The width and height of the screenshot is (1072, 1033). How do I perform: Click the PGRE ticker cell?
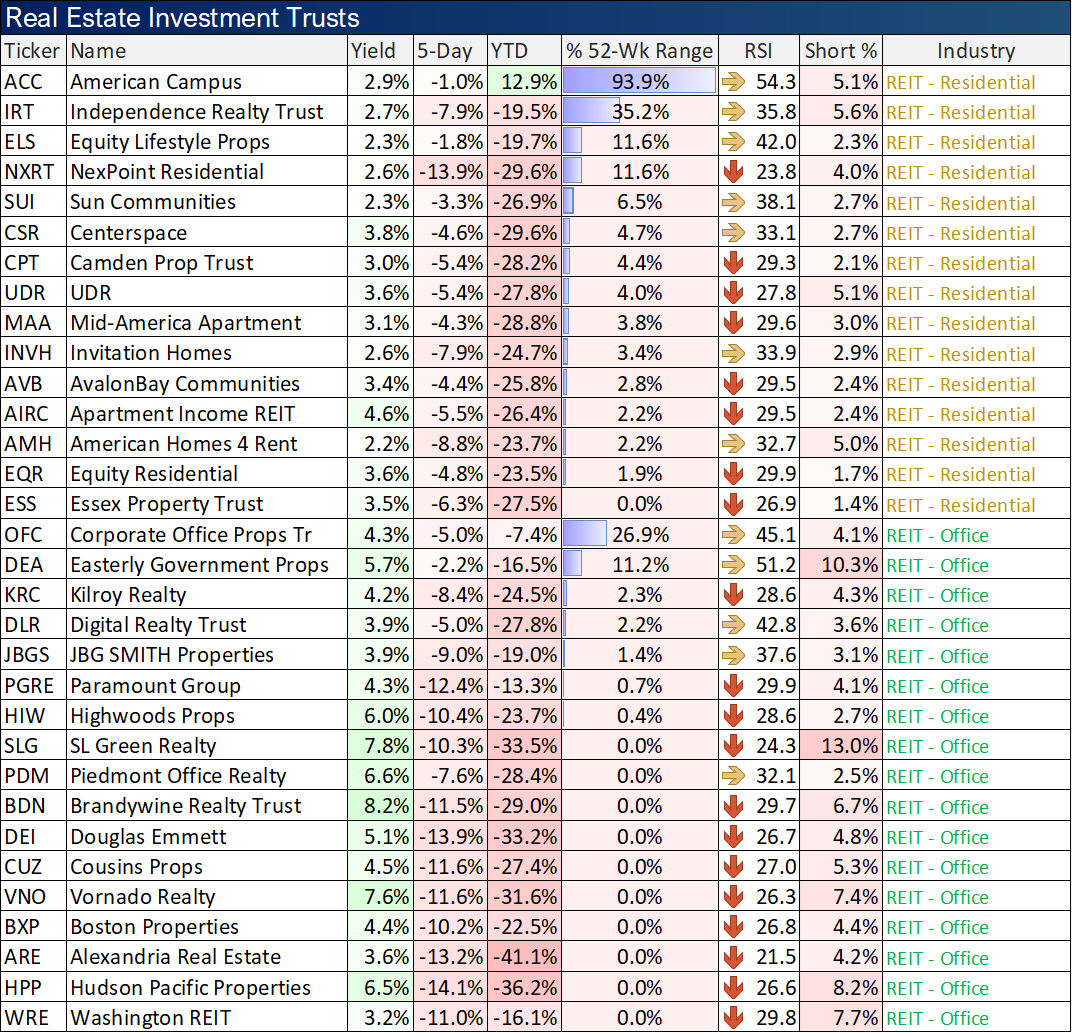tap(33, 685)
